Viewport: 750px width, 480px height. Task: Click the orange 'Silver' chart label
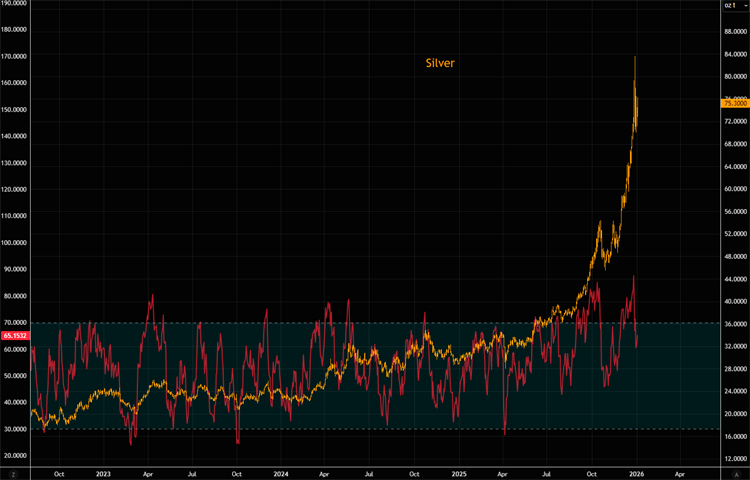tap(441, 63)
